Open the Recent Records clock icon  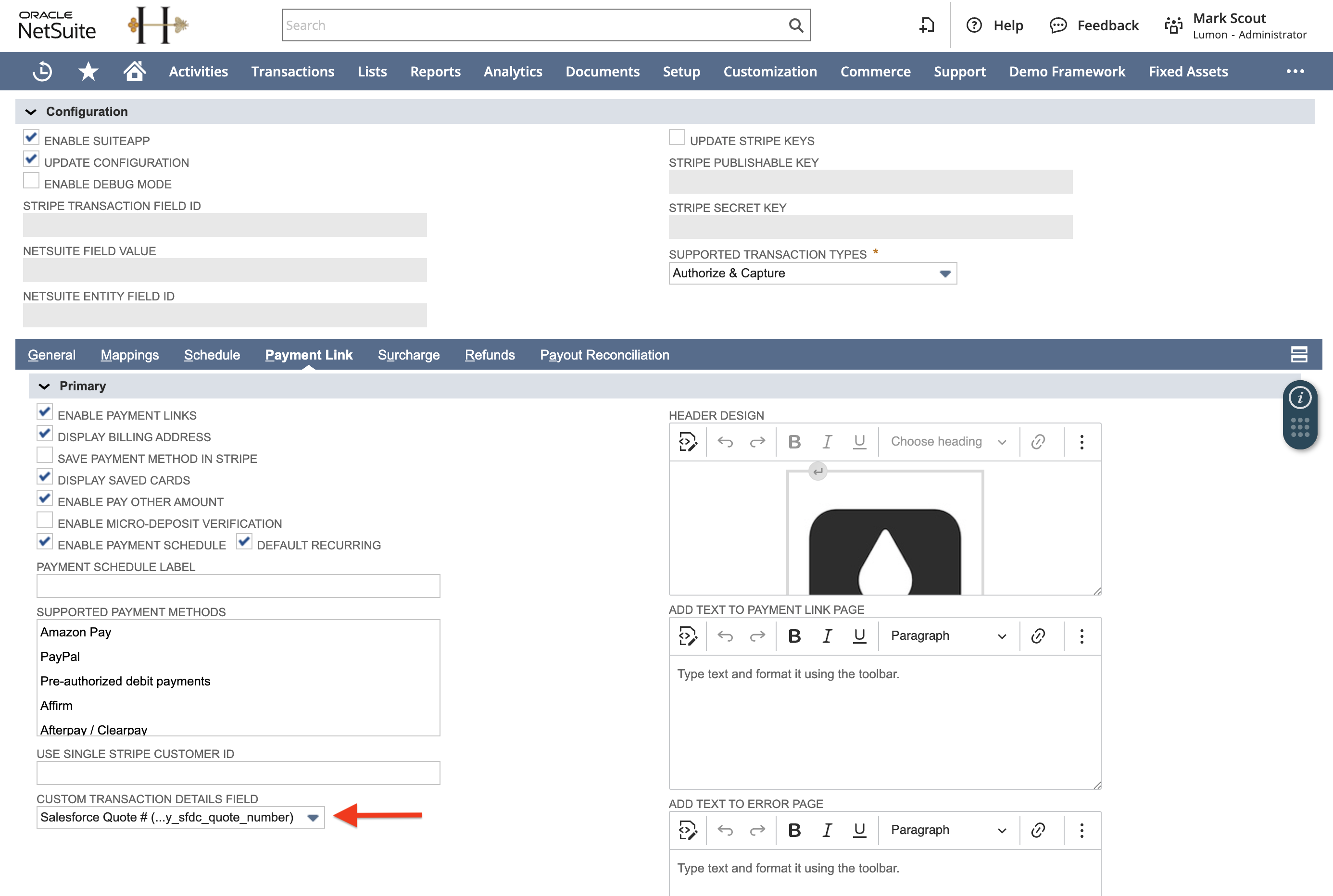pos(42,72)
